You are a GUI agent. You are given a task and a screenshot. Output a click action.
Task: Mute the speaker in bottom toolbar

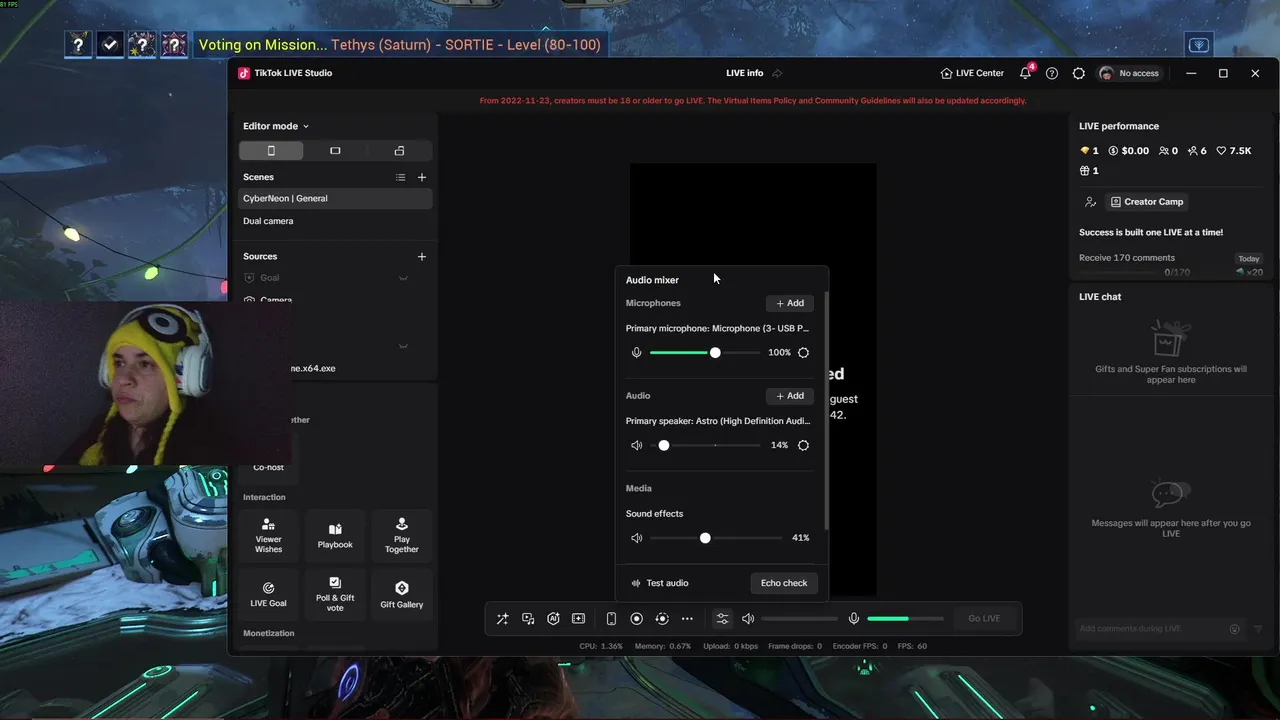748,619
